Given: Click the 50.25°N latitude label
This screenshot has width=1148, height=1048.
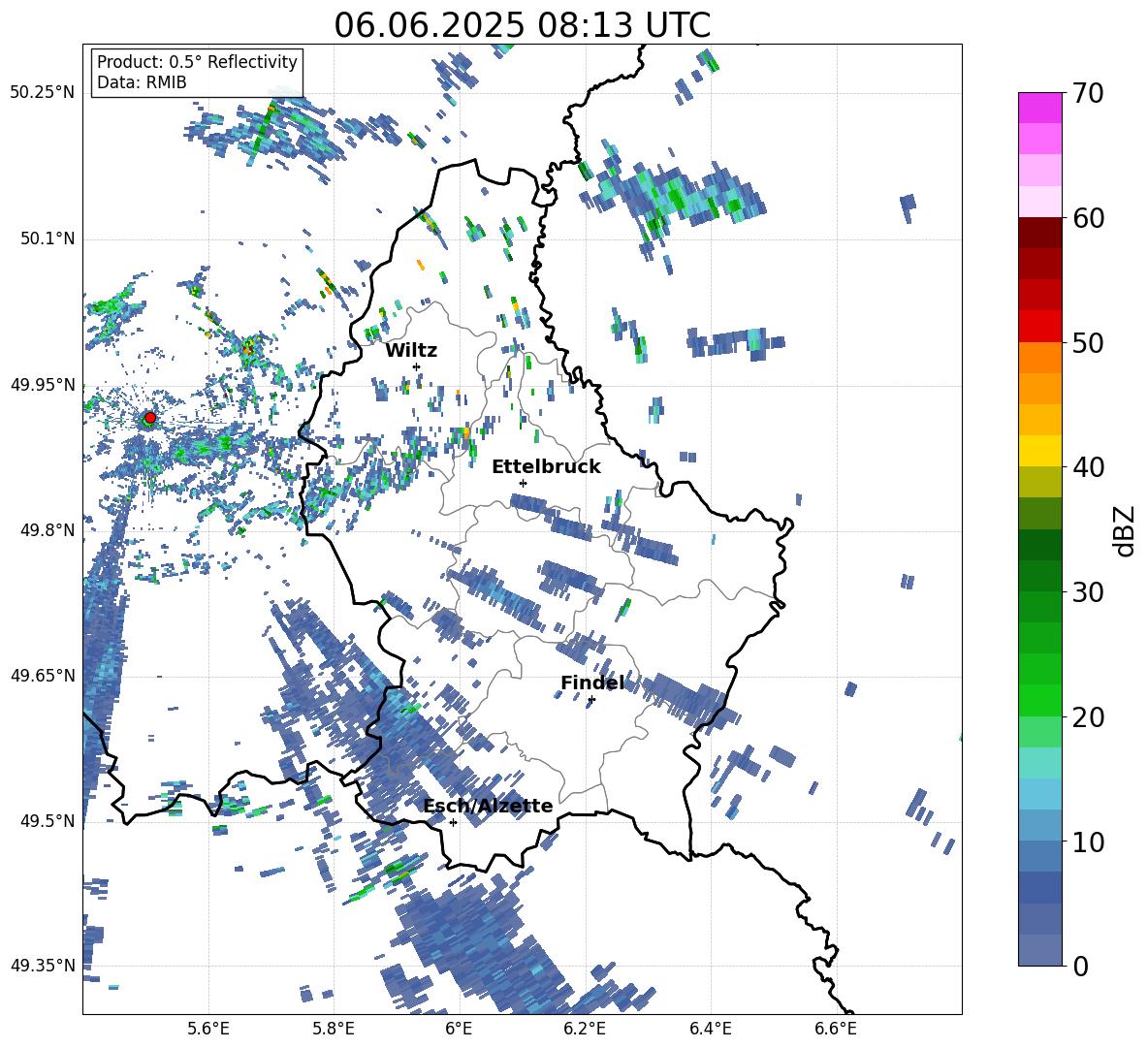Looking at the screenshot, I should point(43,93).
